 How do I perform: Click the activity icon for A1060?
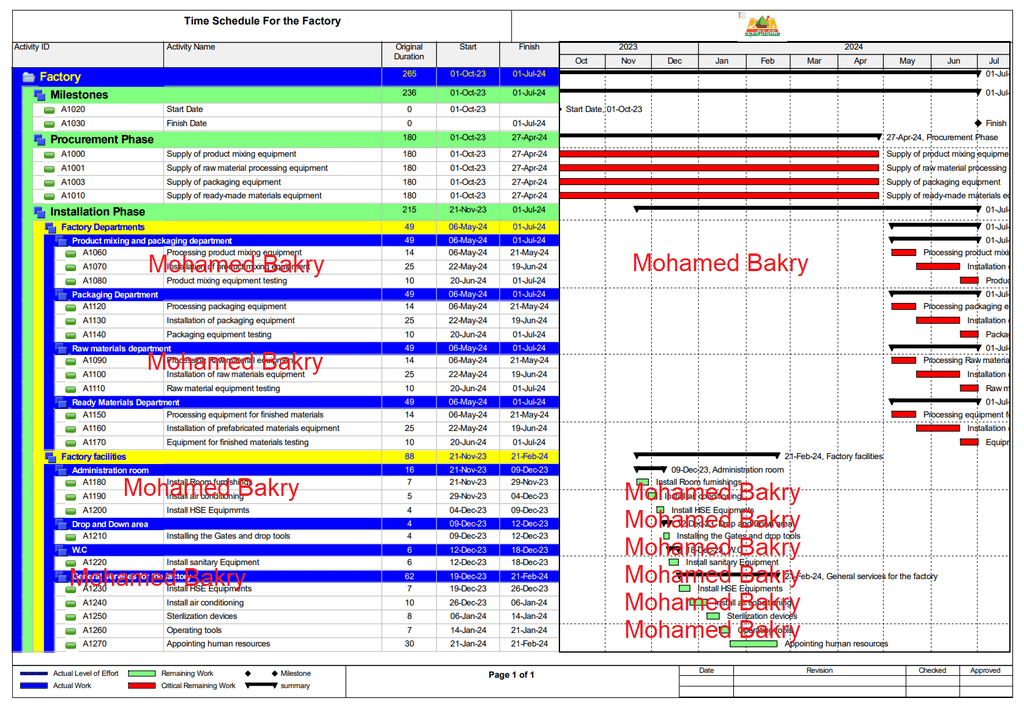(x=71, y=253)
